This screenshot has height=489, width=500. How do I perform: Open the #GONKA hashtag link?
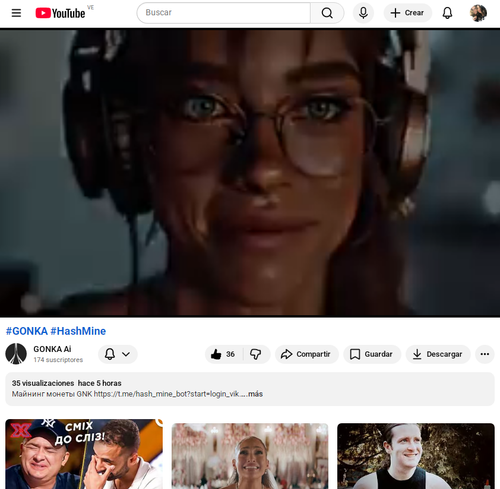click(27, 331)
